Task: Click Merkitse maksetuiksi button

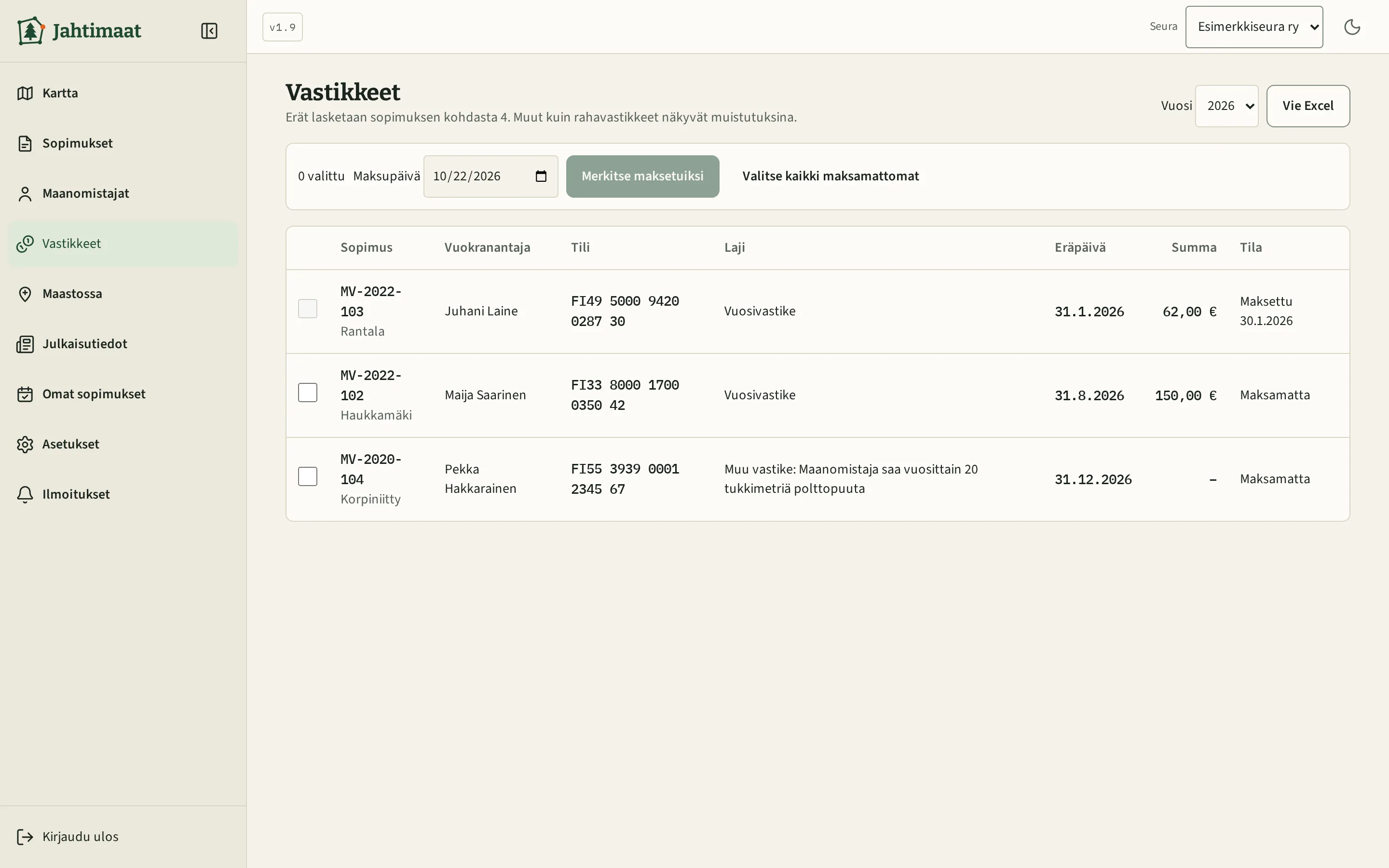Action: [x=642, y=176]
